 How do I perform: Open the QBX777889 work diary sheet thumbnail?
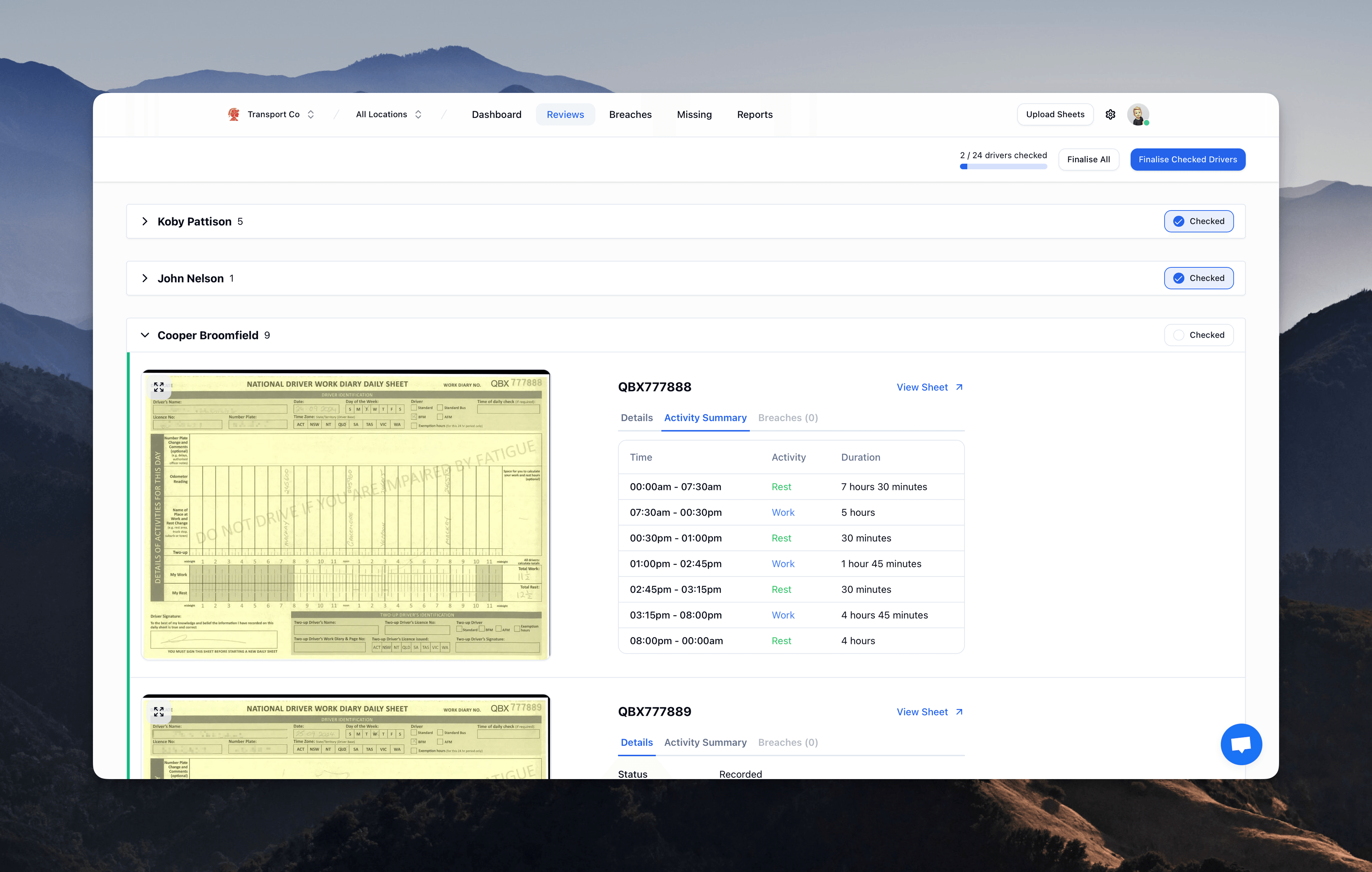pos(346,737)
